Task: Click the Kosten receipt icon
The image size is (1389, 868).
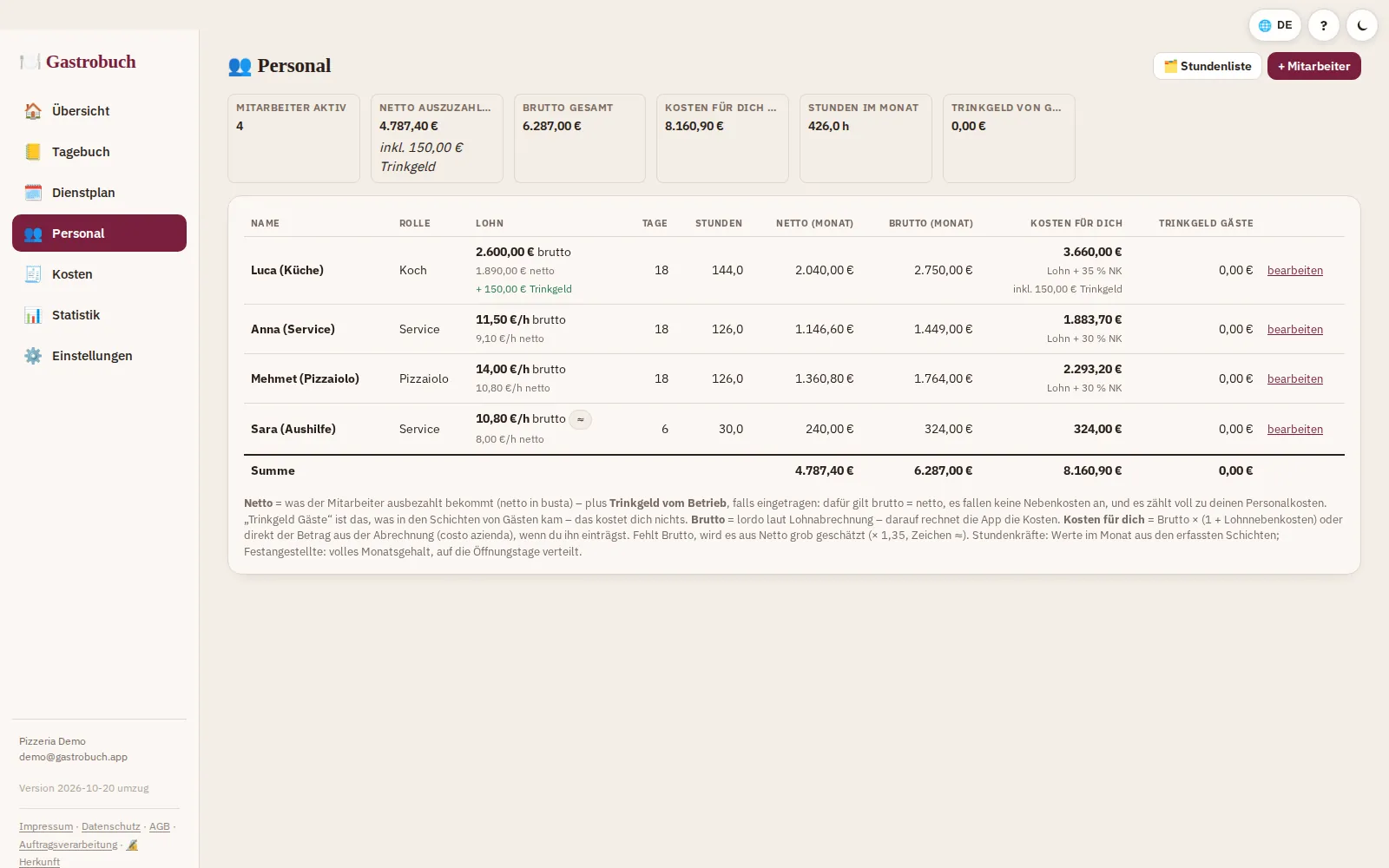Action: pos(33,274)
